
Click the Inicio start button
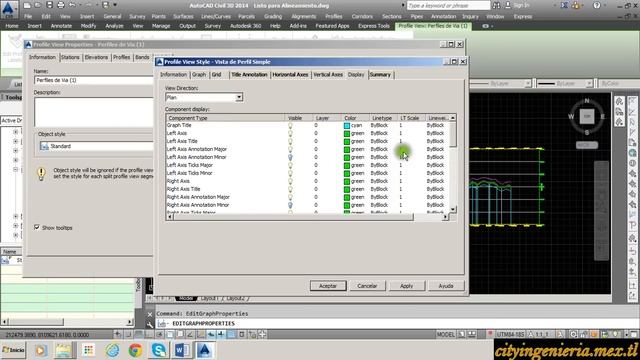(13, 350)
